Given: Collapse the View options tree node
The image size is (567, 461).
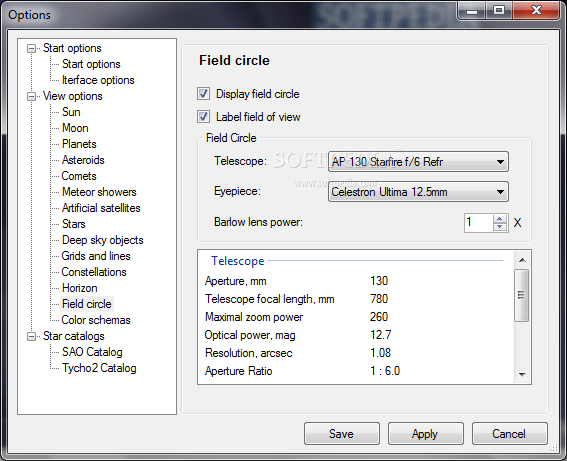Looking at the screenshot, I should [x=32, y=97].
